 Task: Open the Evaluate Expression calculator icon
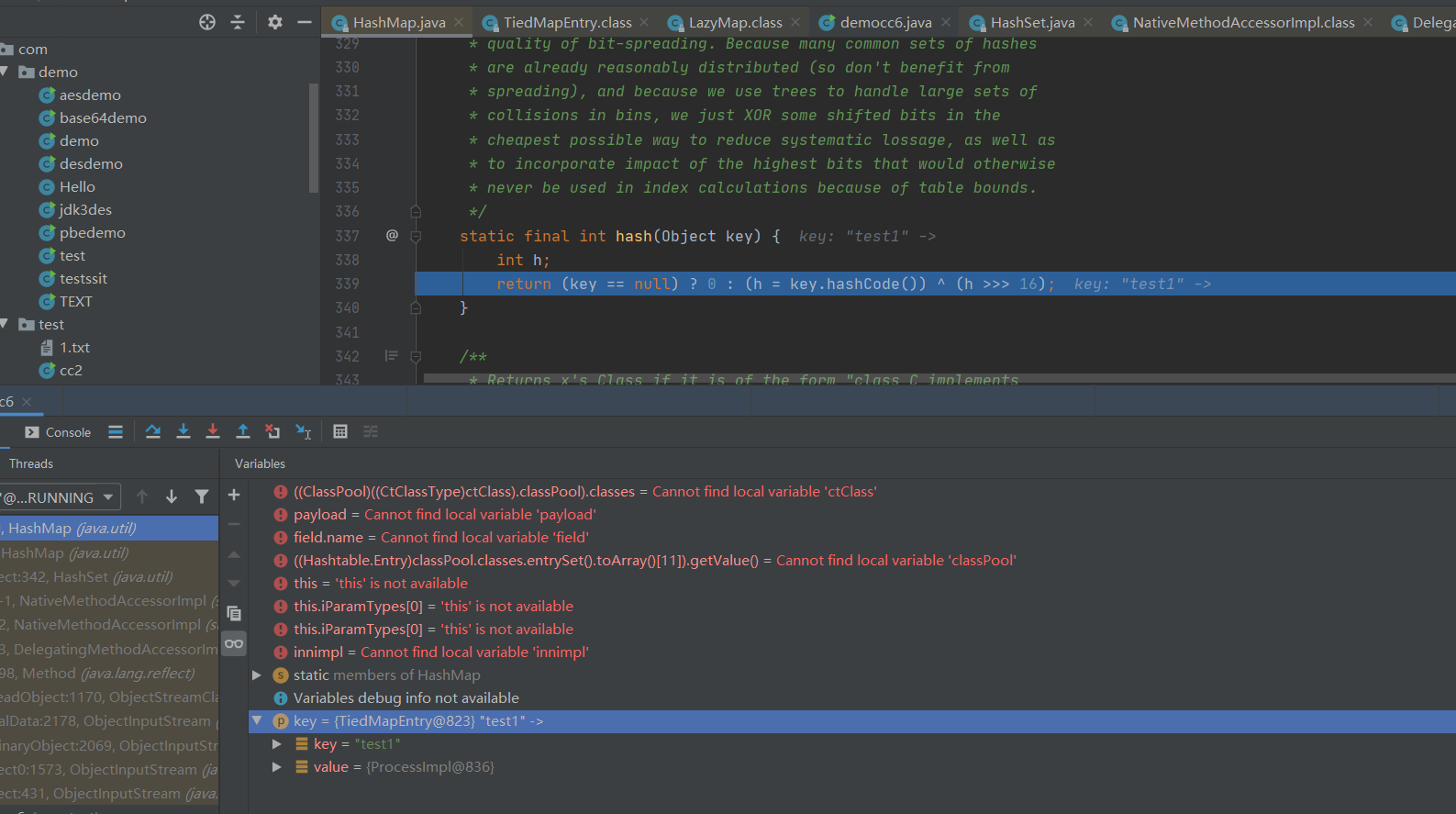coord(340,431)
